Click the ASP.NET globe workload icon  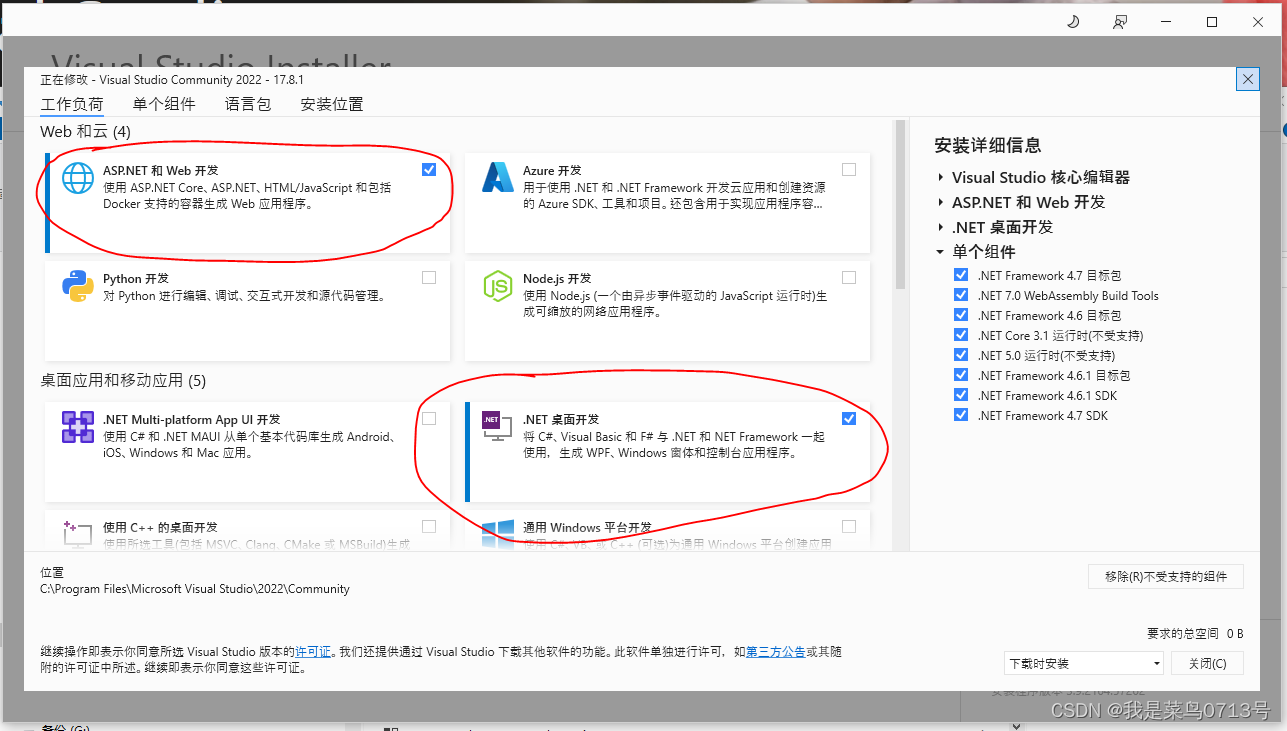point(77,177)
